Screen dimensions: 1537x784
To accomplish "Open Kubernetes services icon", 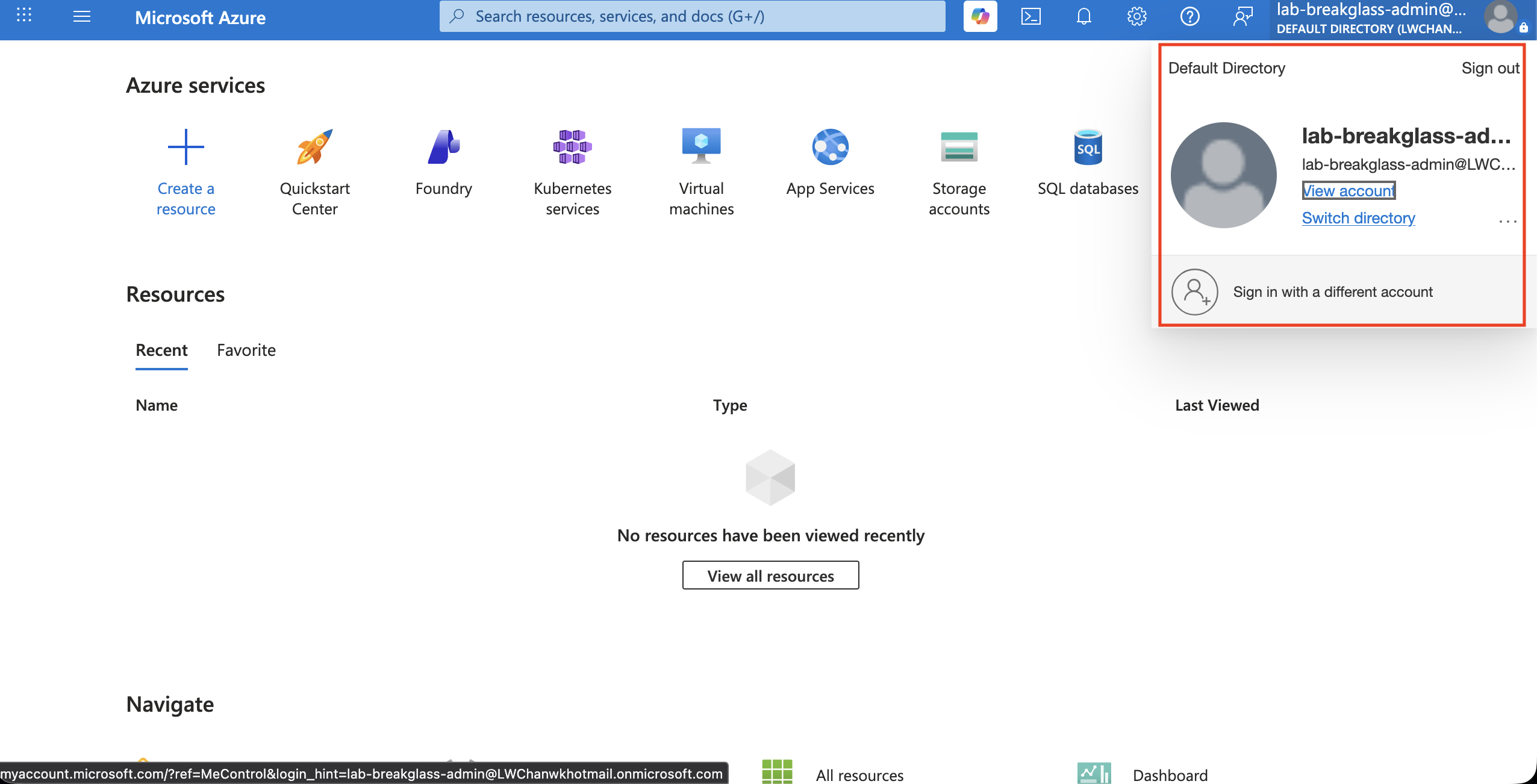I will [573, 146].
